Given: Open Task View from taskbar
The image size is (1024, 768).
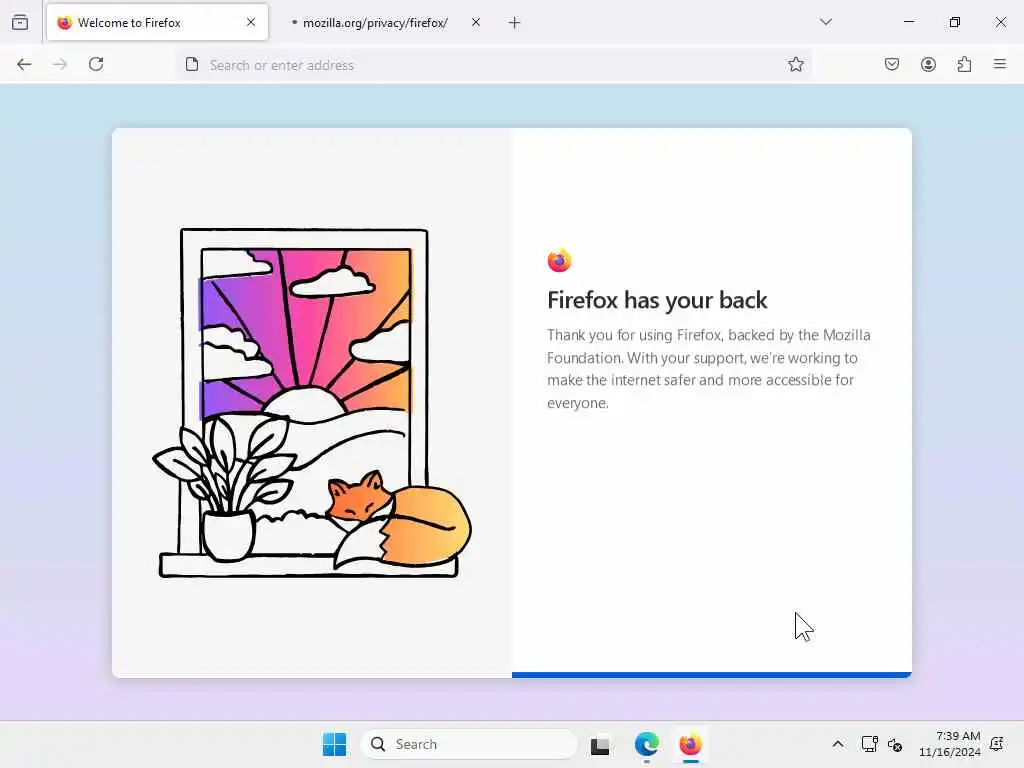Looking at the screenshot, I should click(600, 744).
